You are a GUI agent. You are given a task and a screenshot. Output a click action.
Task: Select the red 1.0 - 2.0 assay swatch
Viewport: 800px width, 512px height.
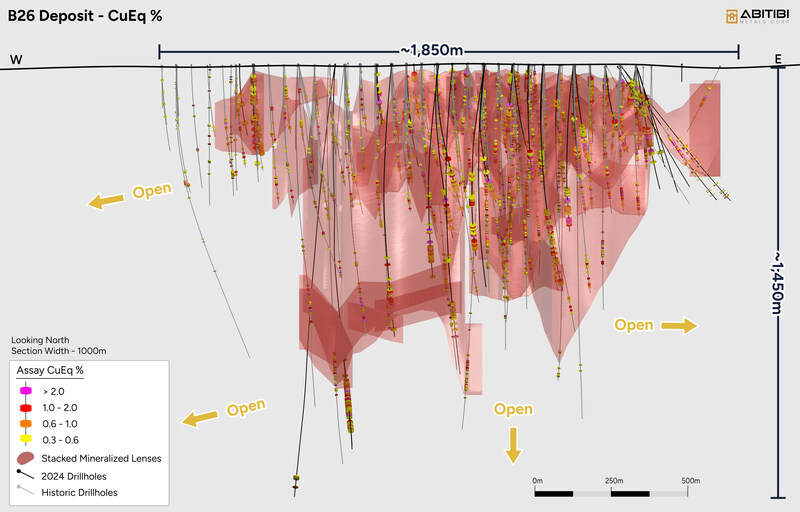pos(27,407)
